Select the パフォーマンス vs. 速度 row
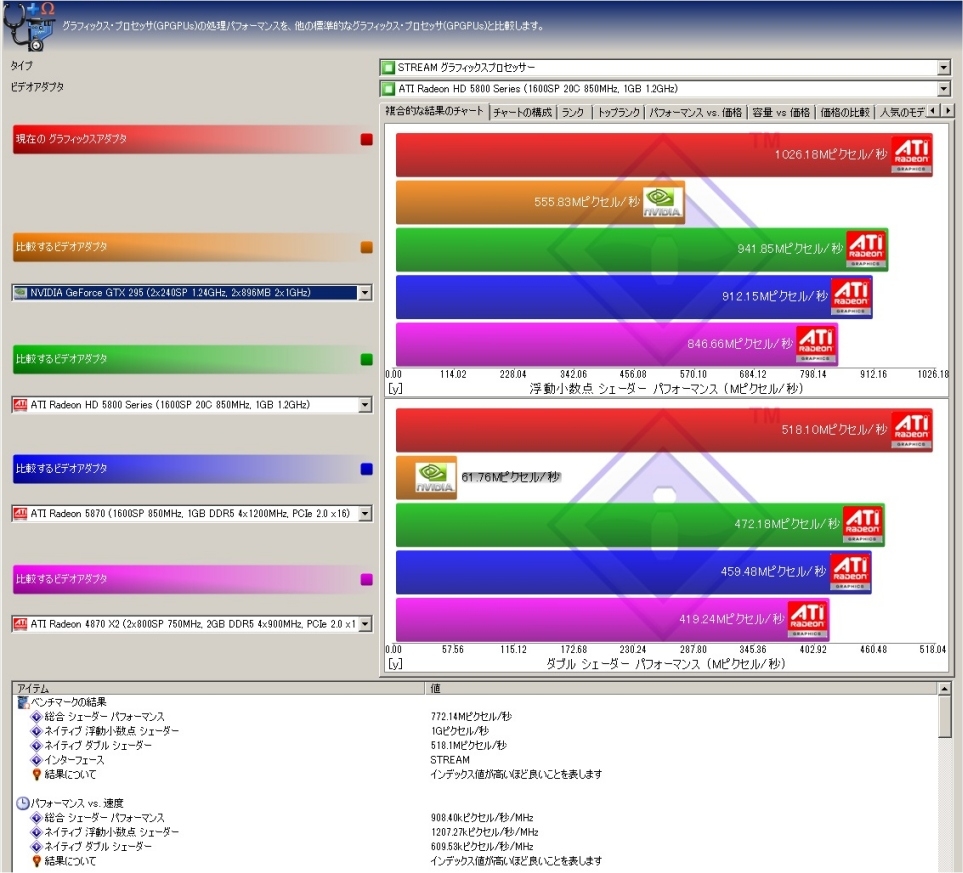Screen dimensions: 963x873 (x=477, y=803)
